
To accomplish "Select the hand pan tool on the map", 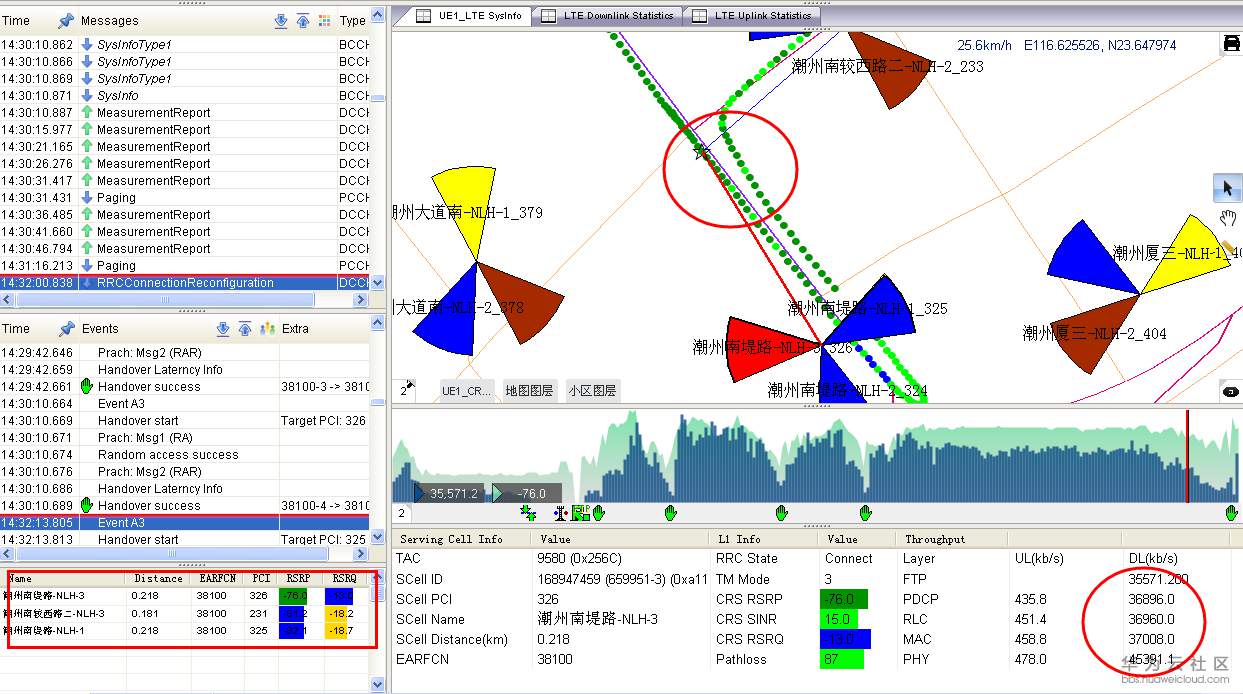I will (x=1227, y=218).
